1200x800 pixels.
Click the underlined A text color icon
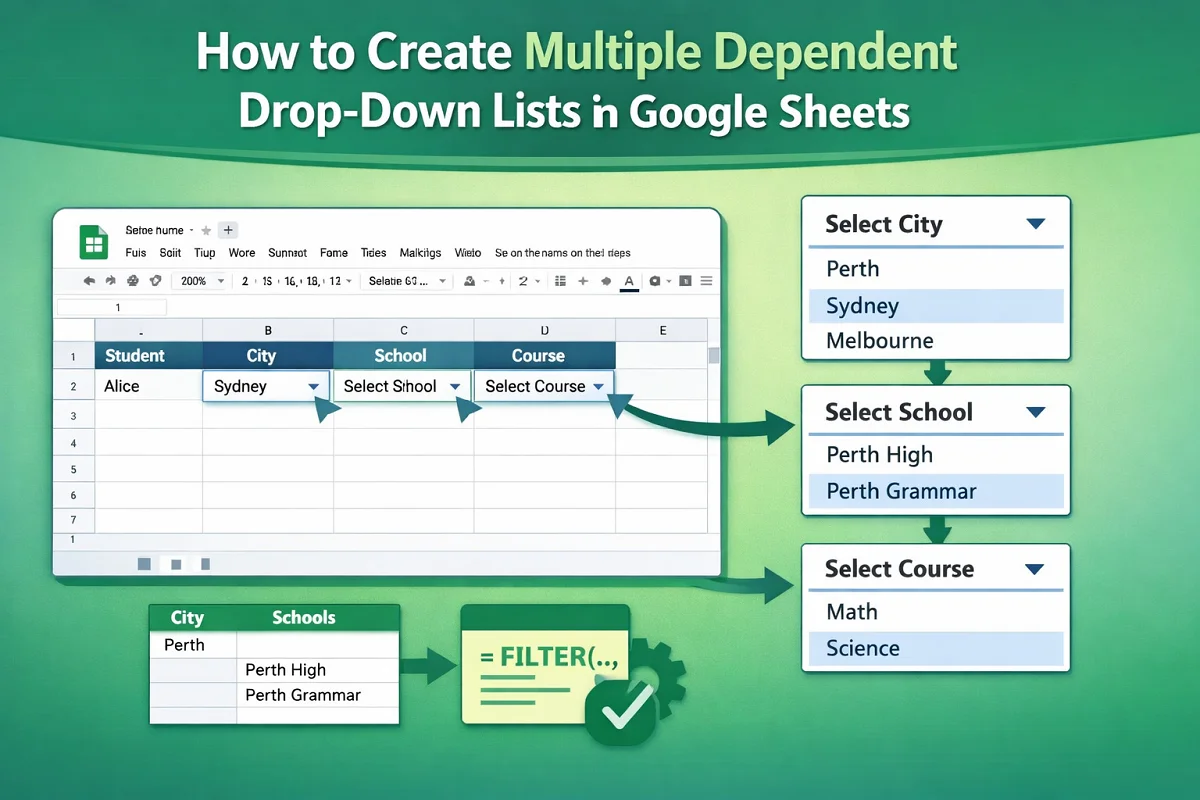tap(629, 282)
